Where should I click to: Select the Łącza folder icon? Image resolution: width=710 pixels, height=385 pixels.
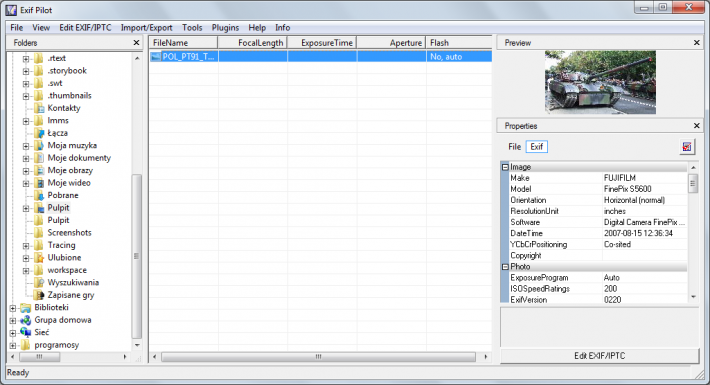[39, 133]
